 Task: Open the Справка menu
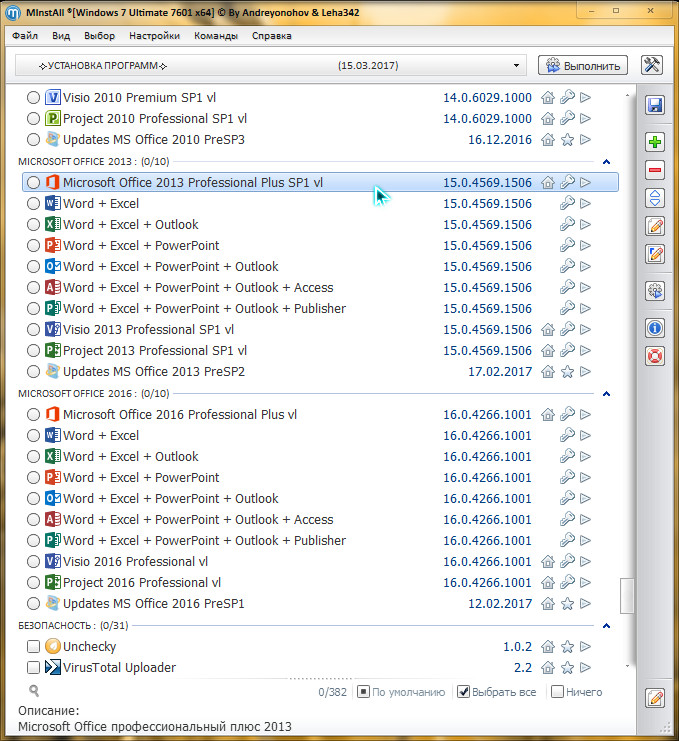pyautogui.click(x=272, y=36)
